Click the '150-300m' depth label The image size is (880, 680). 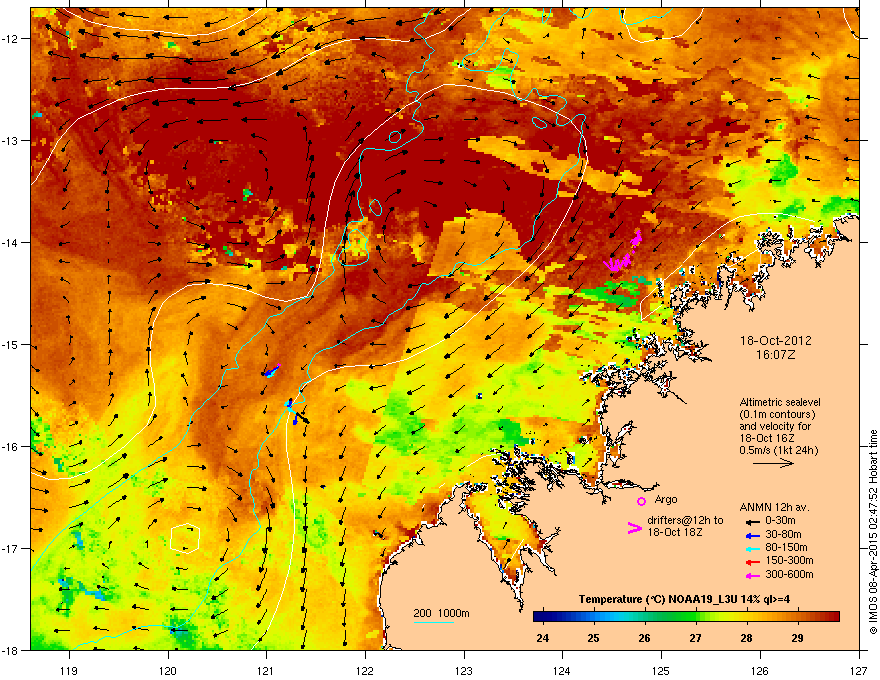pyautogui.click(x=789, y=560)
